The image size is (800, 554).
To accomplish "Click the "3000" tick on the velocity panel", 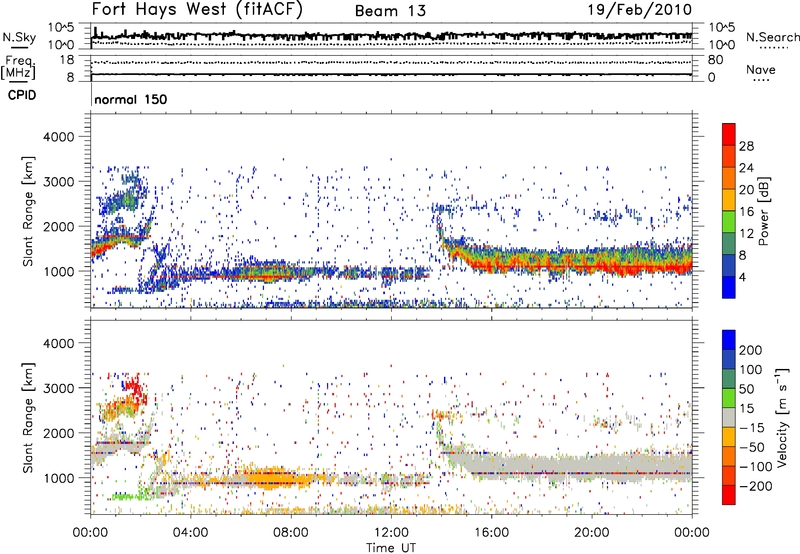I will (x=58, y=388).
